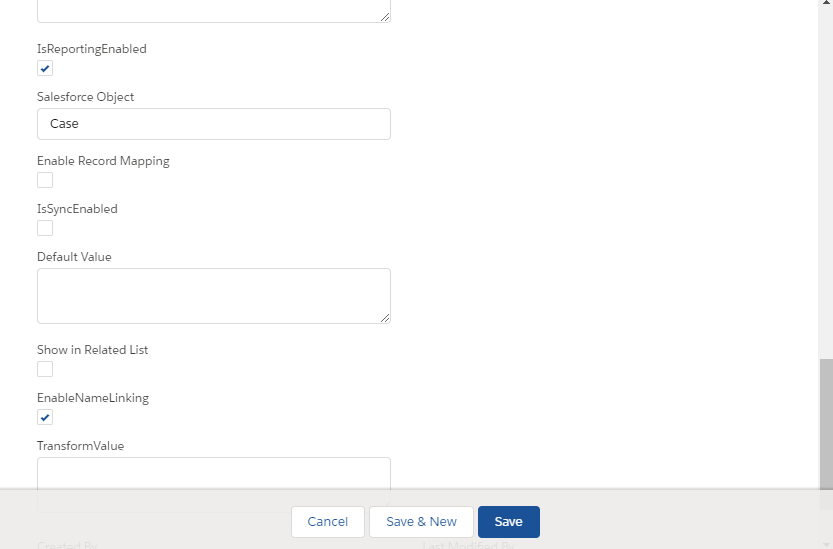Click the scrollbar up arrow
833x549 pixels.
point(826,2)
